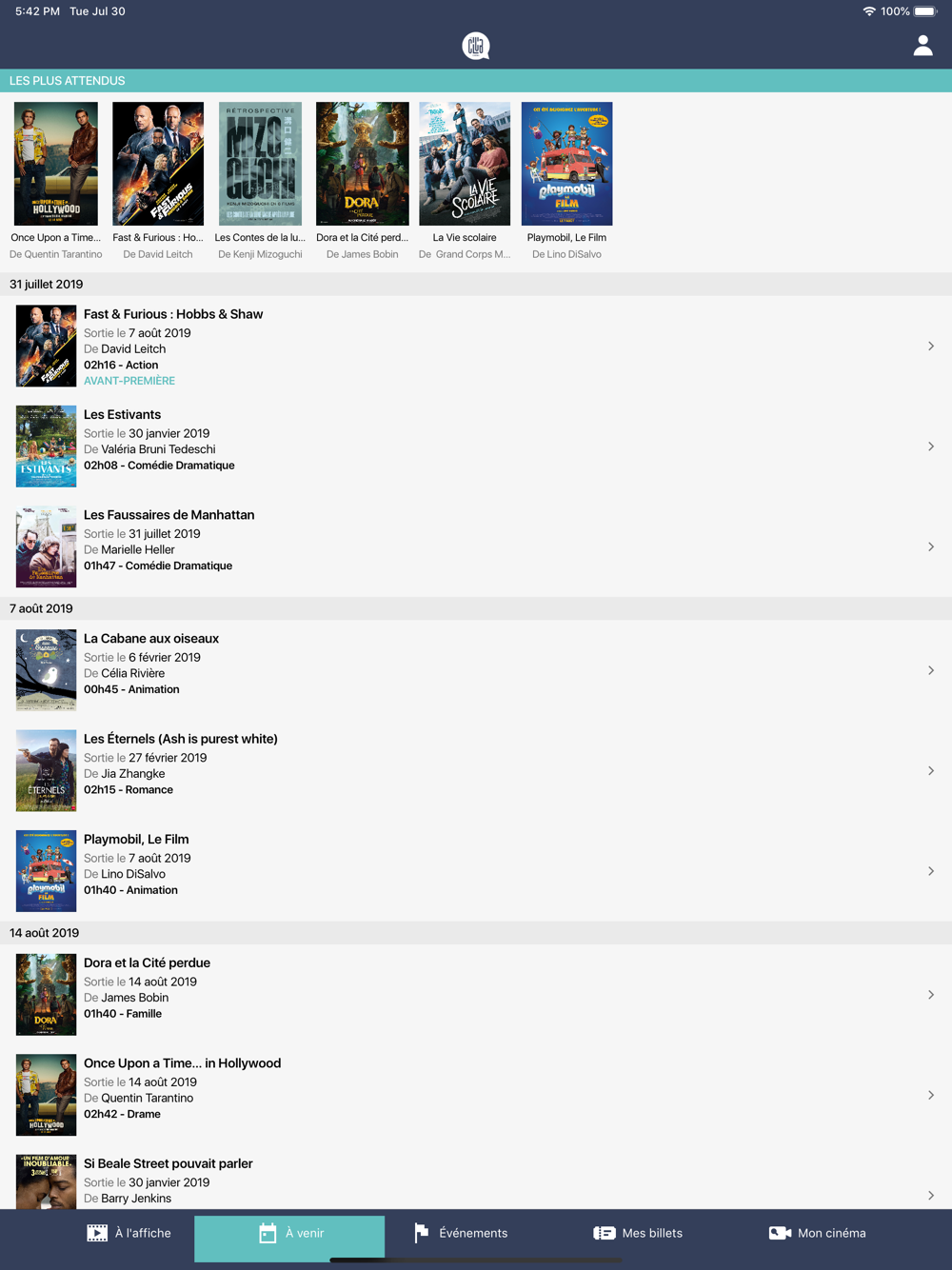Image resolution: width=952 pixels, height=1270 pixels.
Task: Tap the Cité cinema logo
Action: 476,46
